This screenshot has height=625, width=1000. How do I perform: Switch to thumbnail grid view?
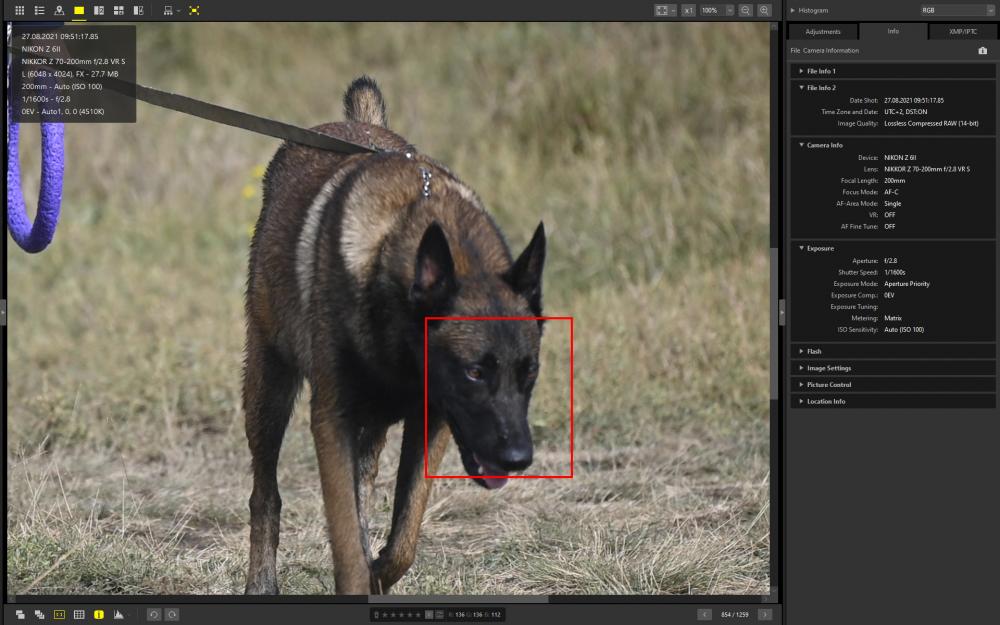[20, 10]
